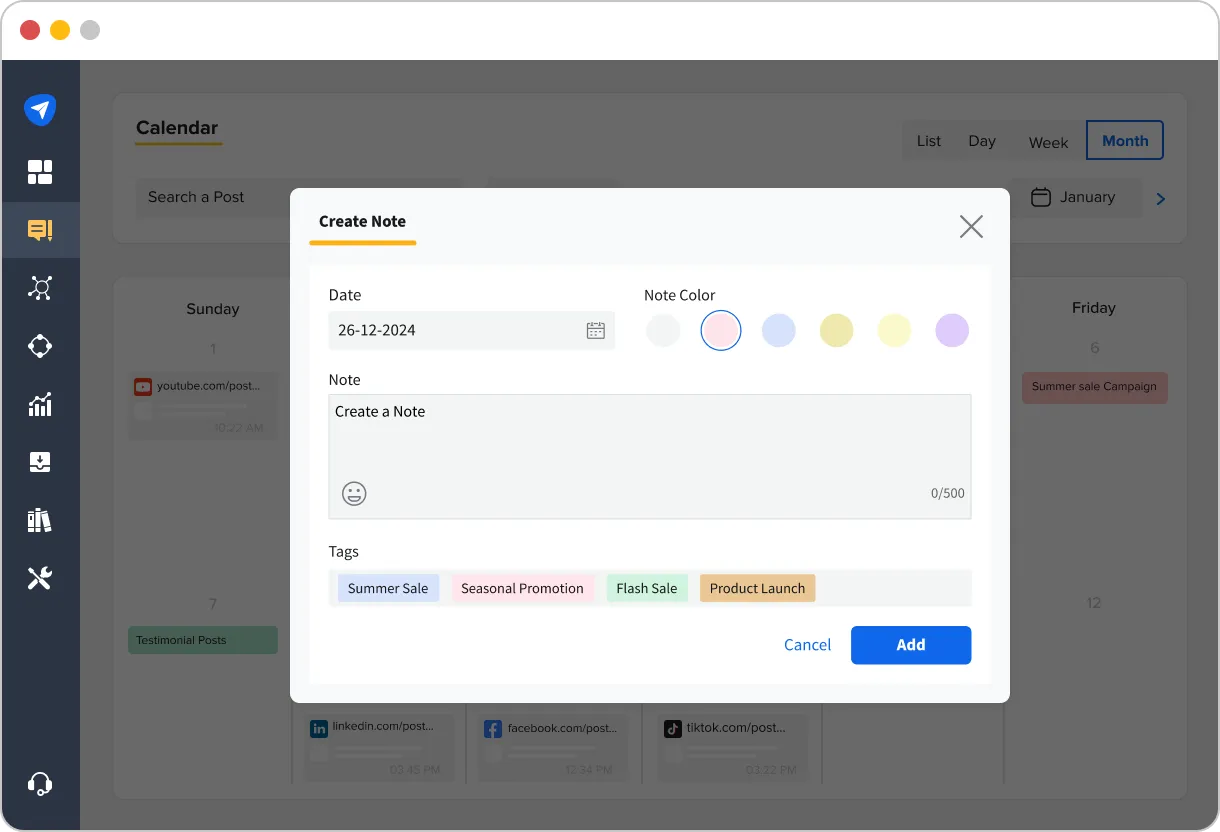Click the Sunday column header

[x=213, y=309]
